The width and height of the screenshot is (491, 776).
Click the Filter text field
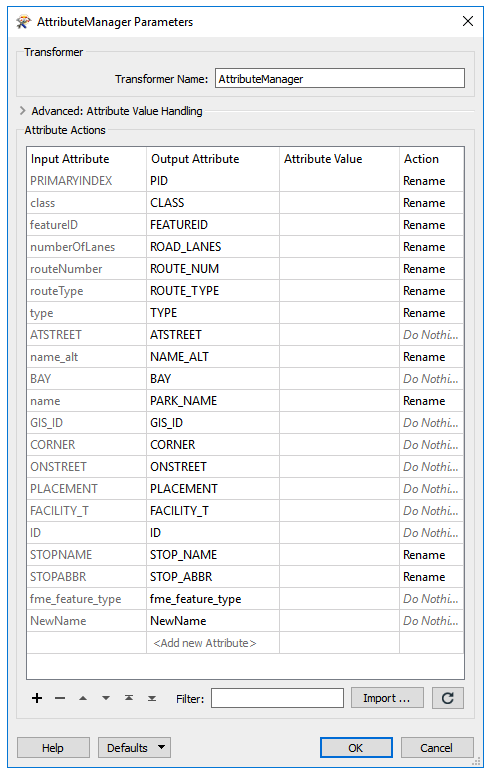(277, 698)
